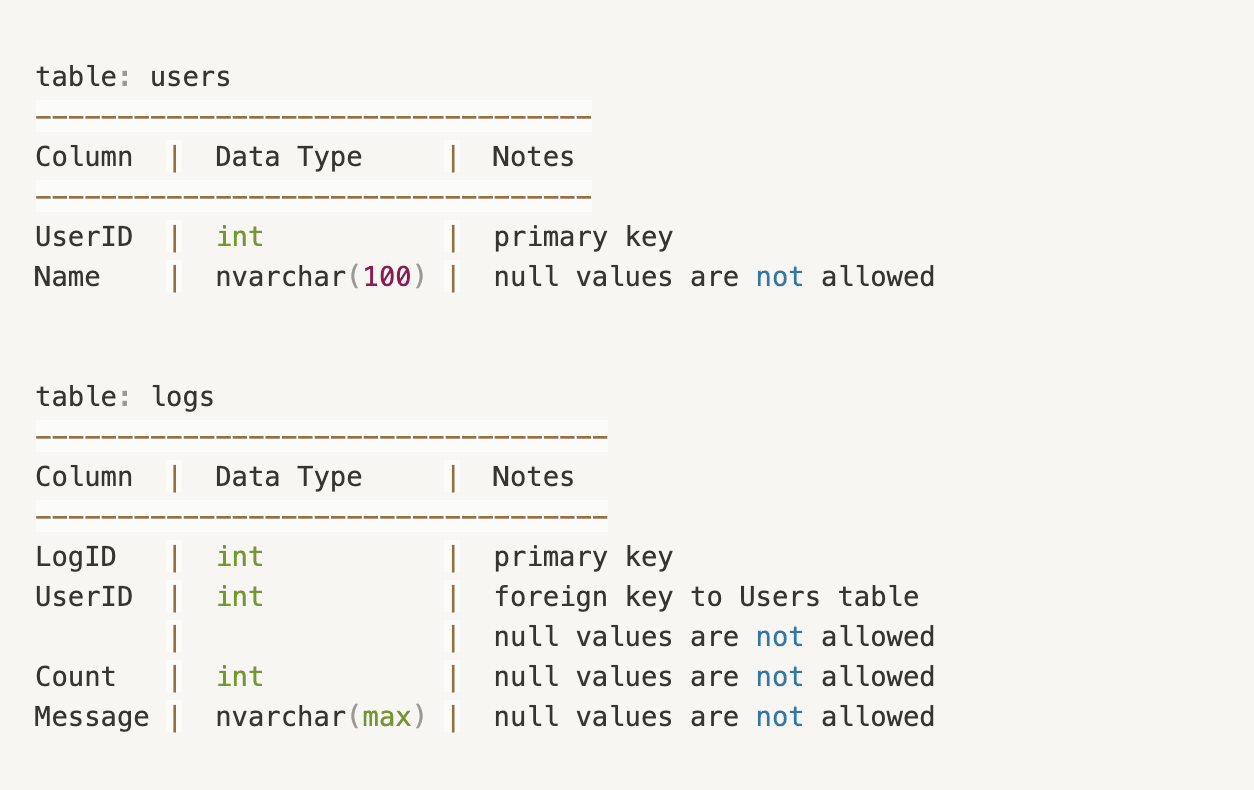Click 'Data Type' header in users table

[x=289, y=157]
